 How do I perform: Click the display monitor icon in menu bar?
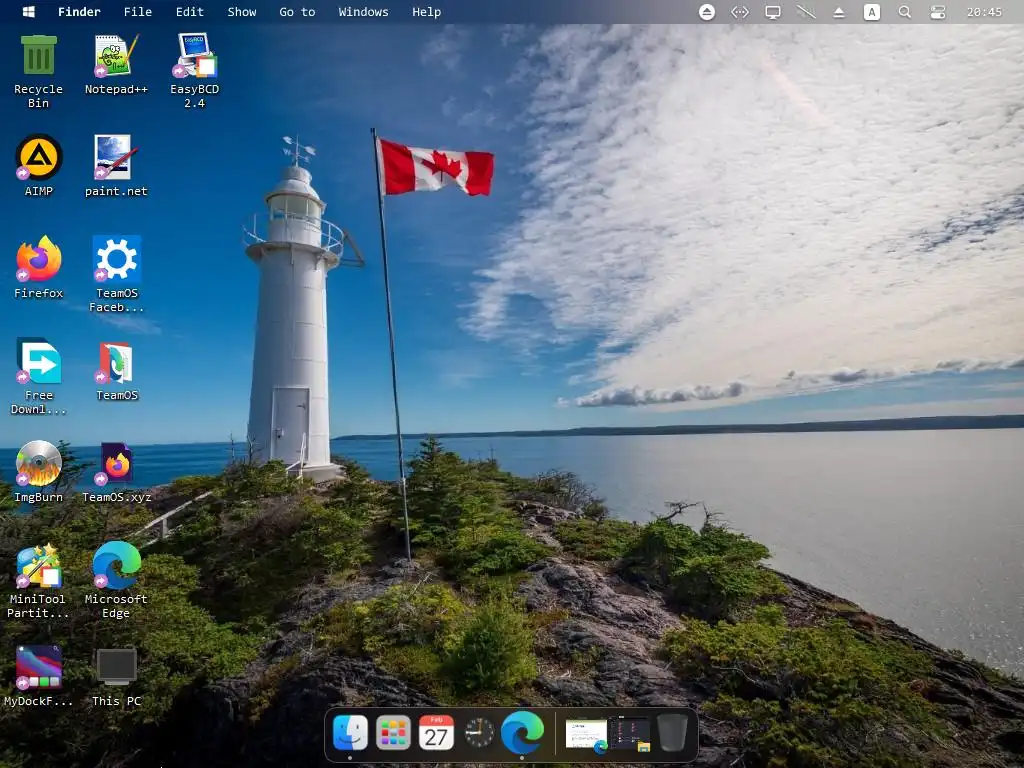(773, 12)
